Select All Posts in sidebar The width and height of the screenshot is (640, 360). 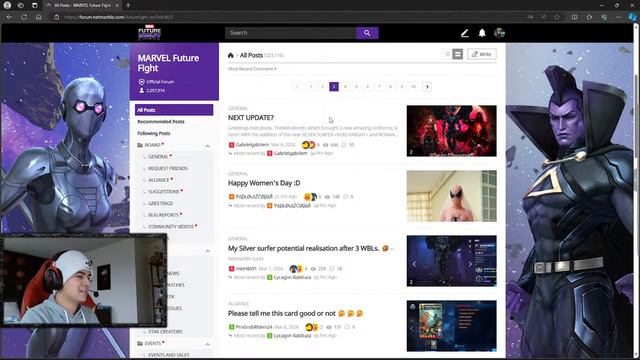(174, 110)
